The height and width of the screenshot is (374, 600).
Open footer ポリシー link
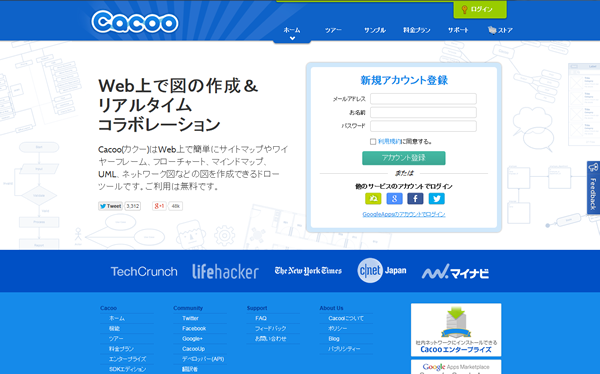338,328
